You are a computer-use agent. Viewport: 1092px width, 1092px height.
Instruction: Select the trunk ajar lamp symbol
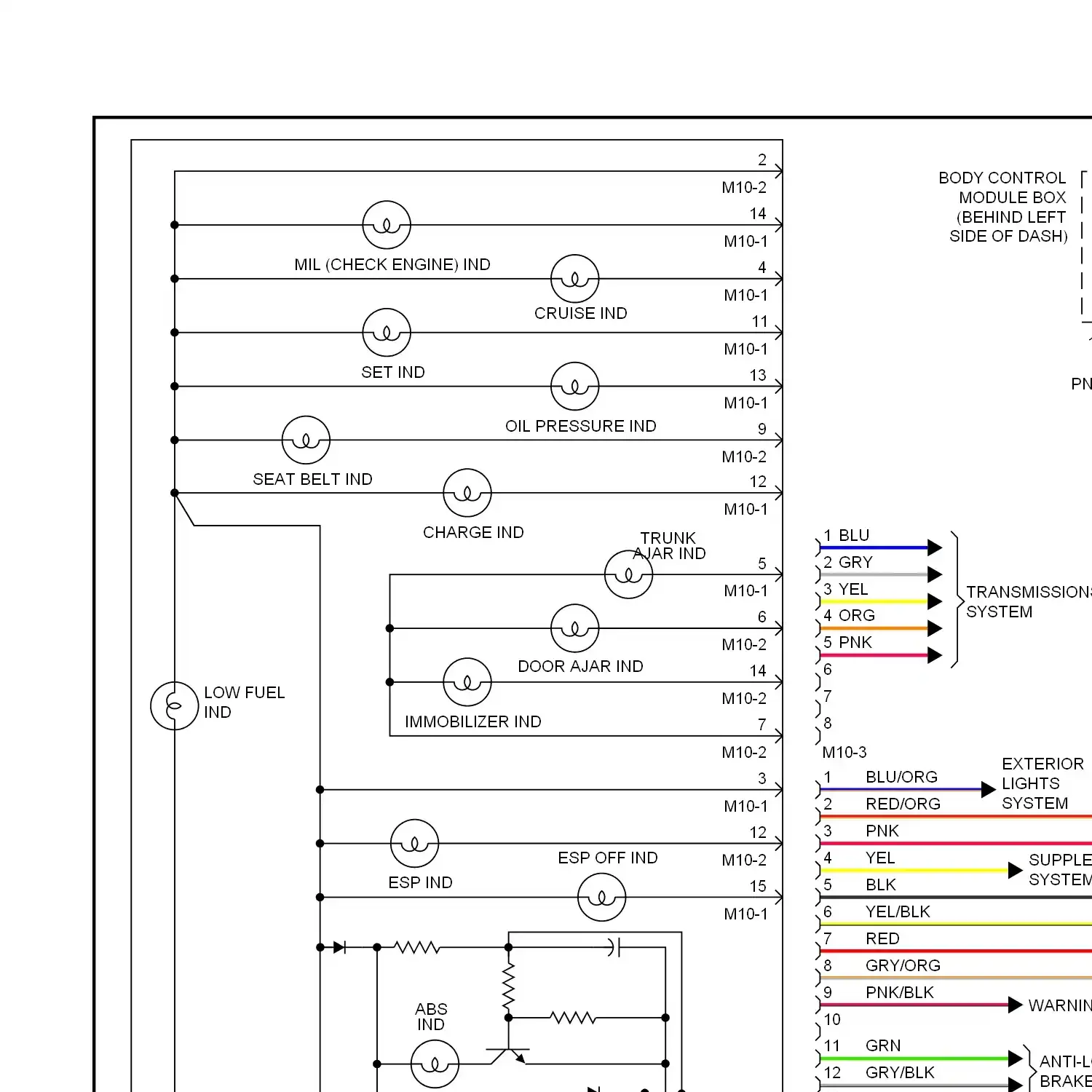(x=629, y=575)
